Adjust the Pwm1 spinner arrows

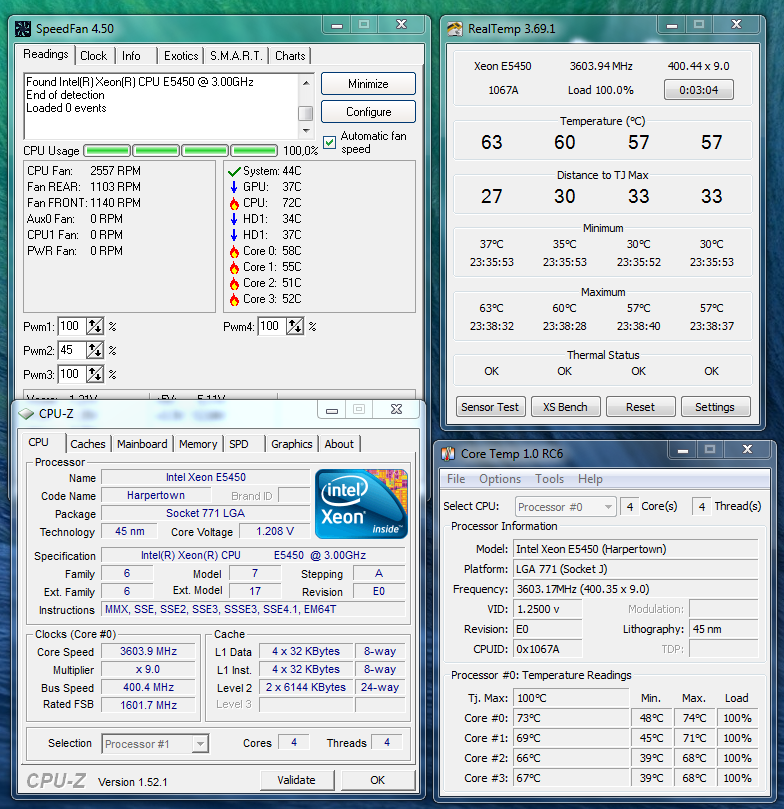[x=95, y=326]
